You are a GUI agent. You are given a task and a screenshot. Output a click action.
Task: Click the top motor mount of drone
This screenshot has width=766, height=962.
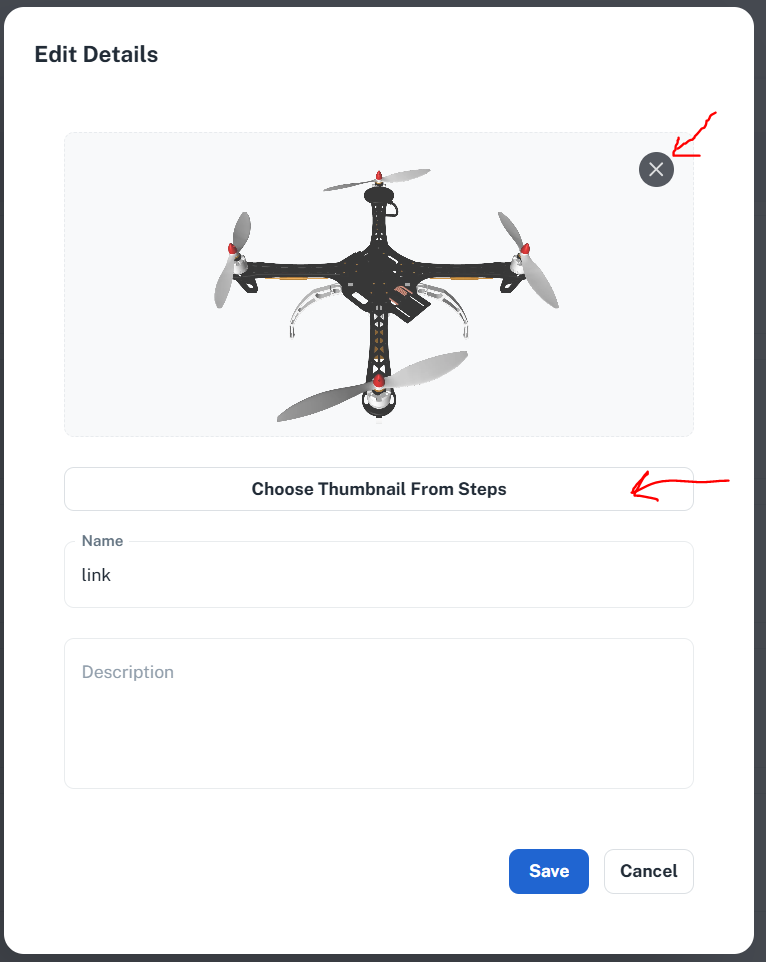click(378, 195)
